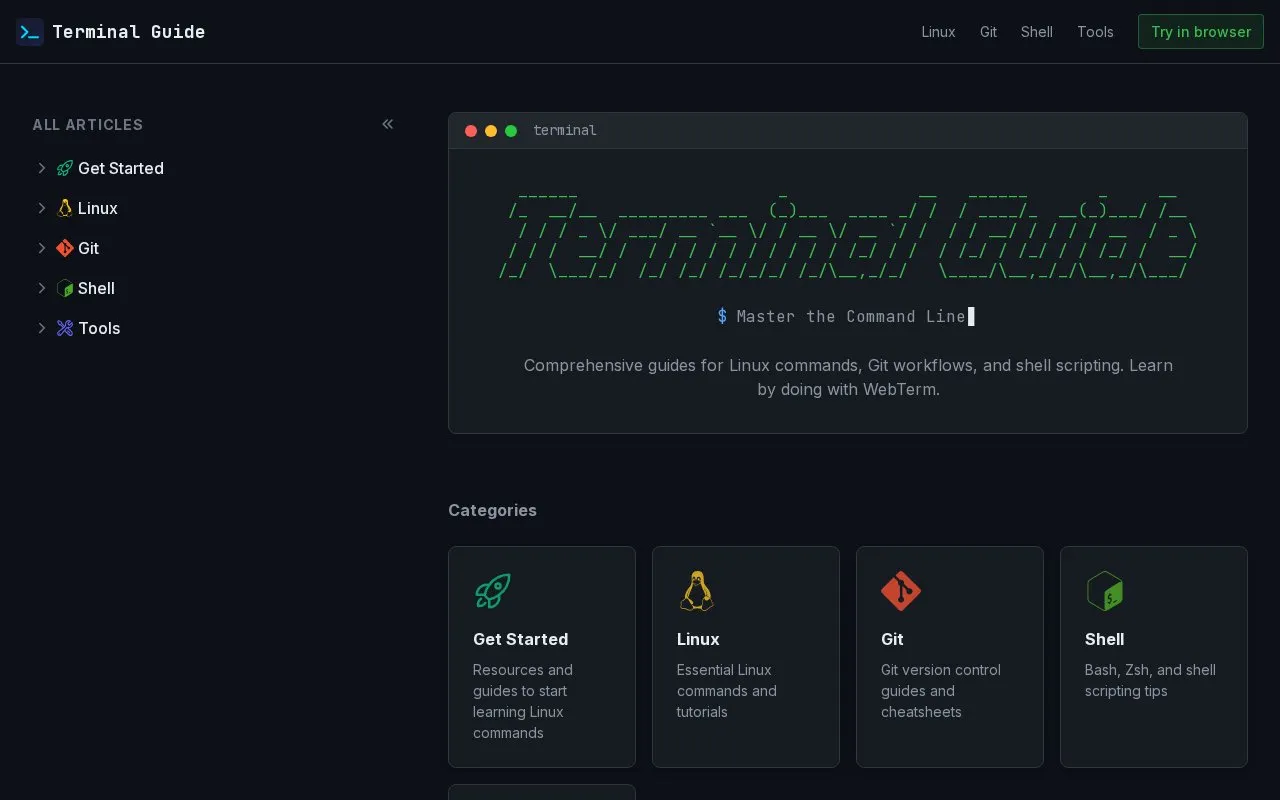Open the Git category card title
Viewport: 1280px width, 800px height.
click(892, 639)
